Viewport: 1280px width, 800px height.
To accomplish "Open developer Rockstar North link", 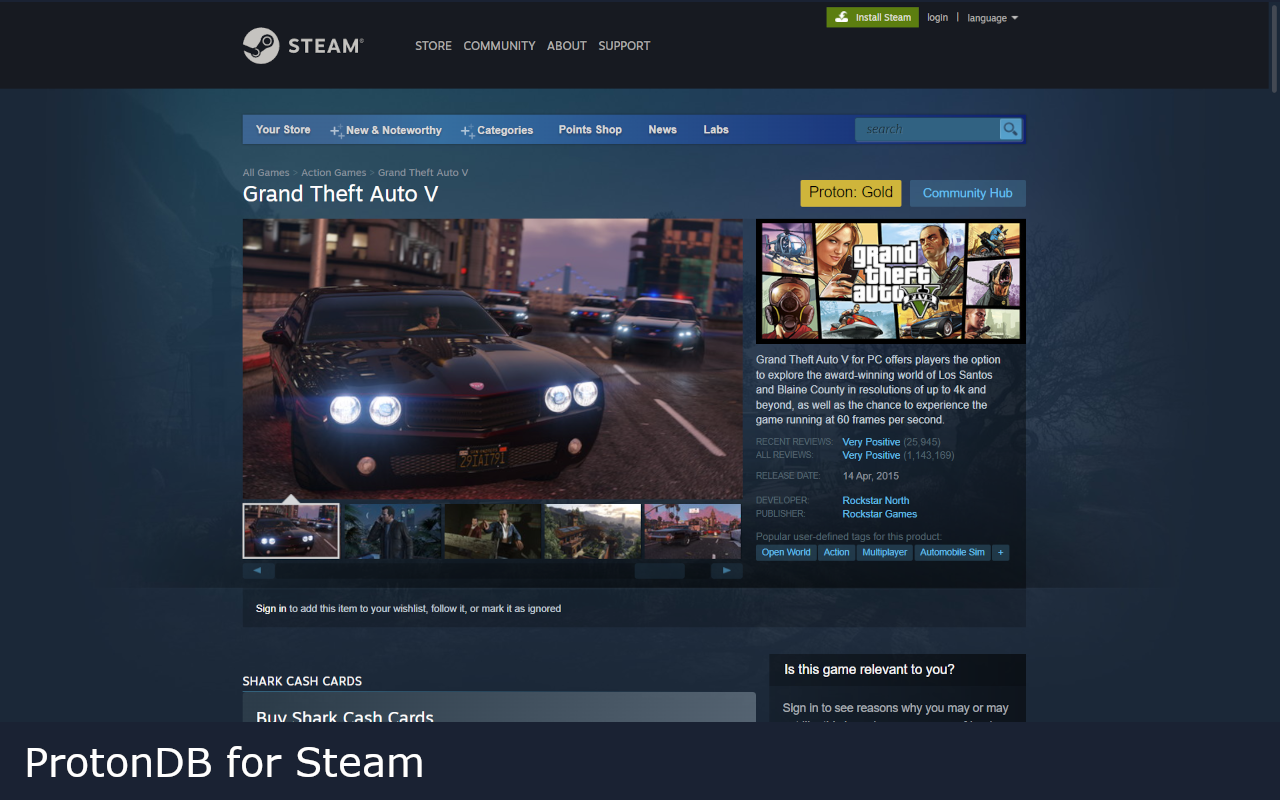I will (876, 500).
